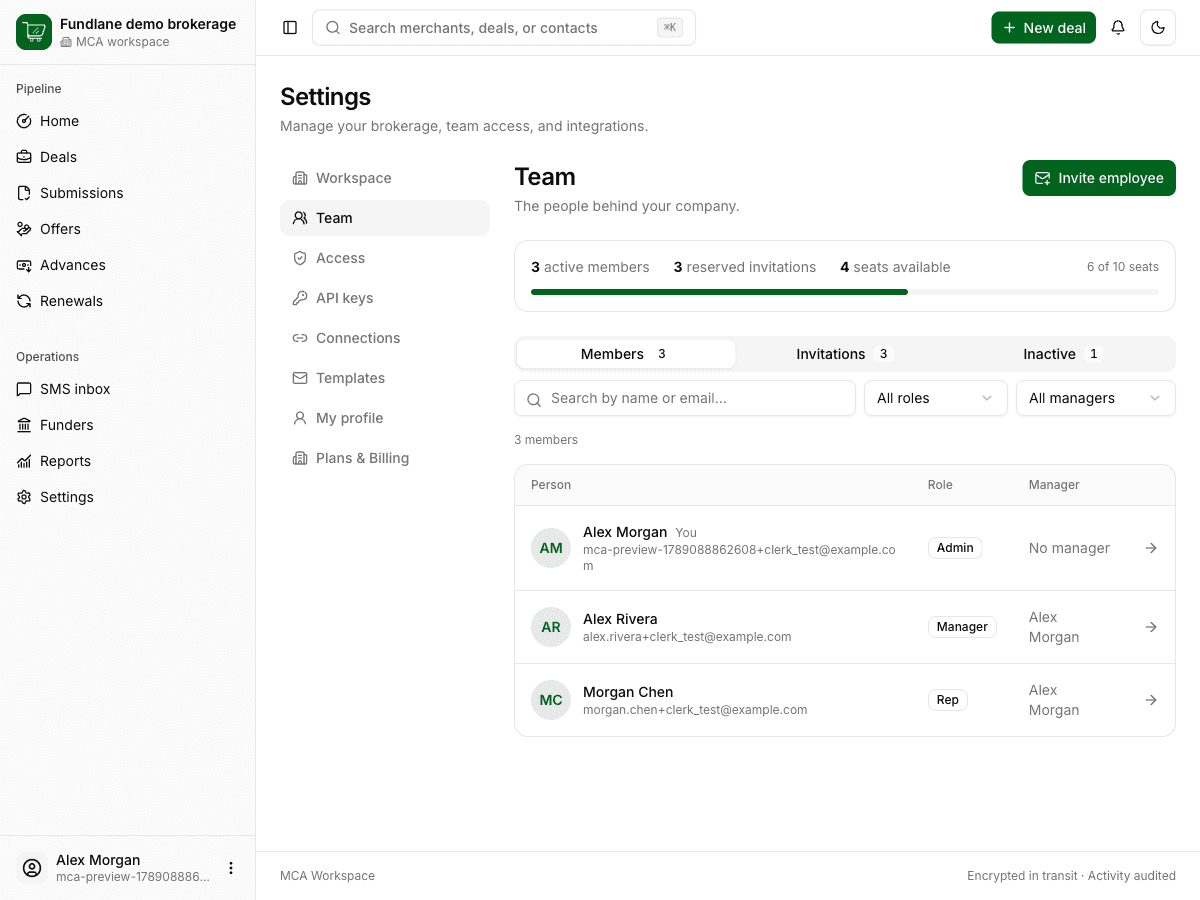1200x900 pixels.
Task: Click the New deal button
Action: pos(1044,28)
